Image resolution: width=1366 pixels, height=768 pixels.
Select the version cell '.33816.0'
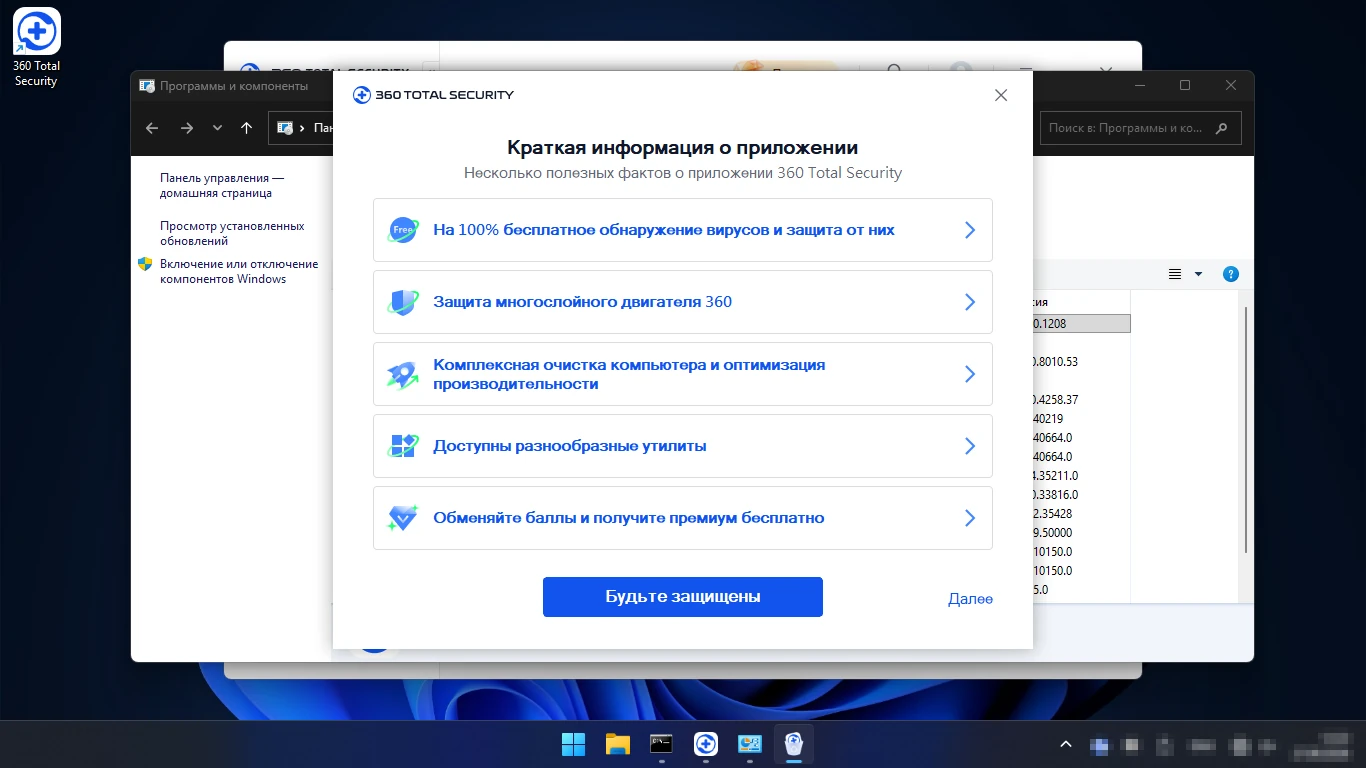1058,494
